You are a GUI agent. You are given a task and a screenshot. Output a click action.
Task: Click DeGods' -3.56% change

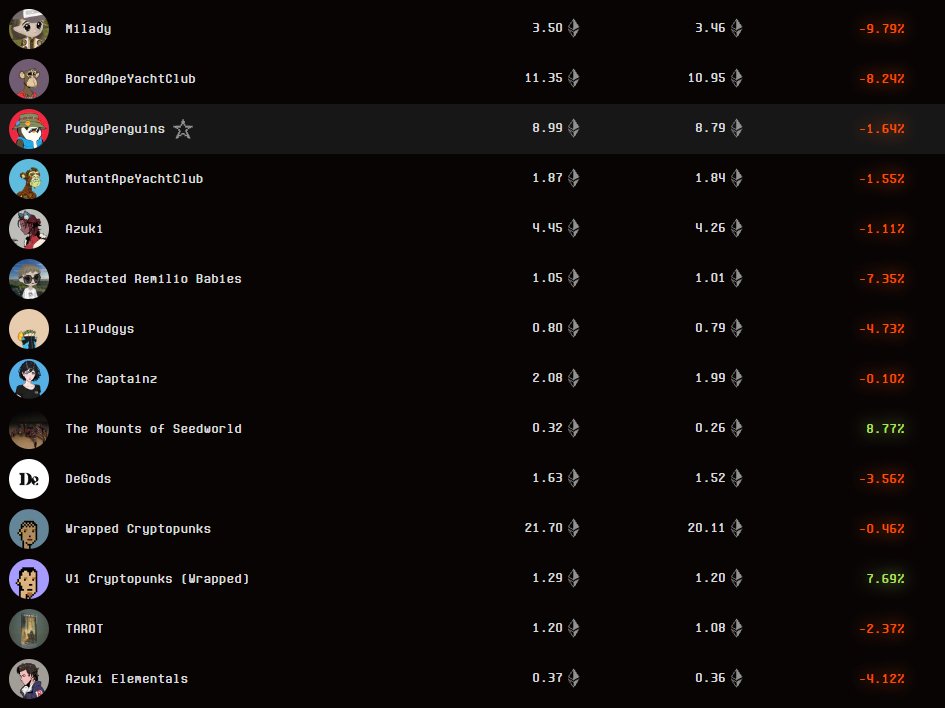(882, 478)
